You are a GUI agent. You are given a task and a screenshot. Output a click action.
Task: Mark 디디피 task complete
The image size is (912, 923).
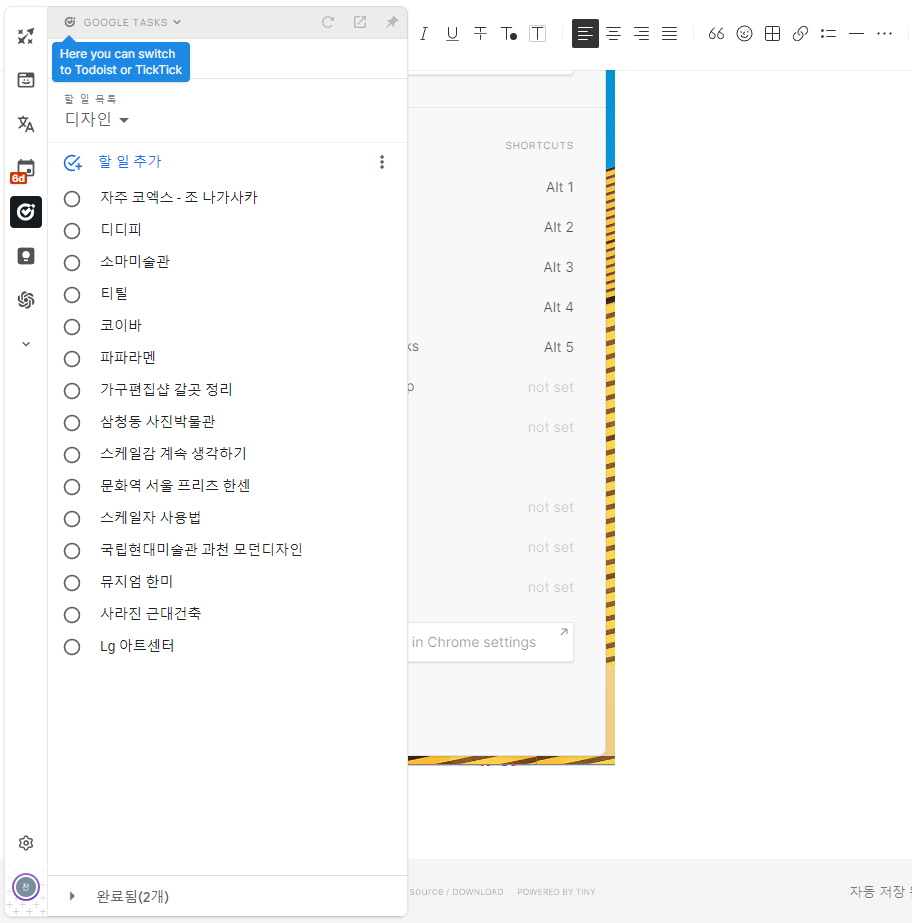click(72, 231)
